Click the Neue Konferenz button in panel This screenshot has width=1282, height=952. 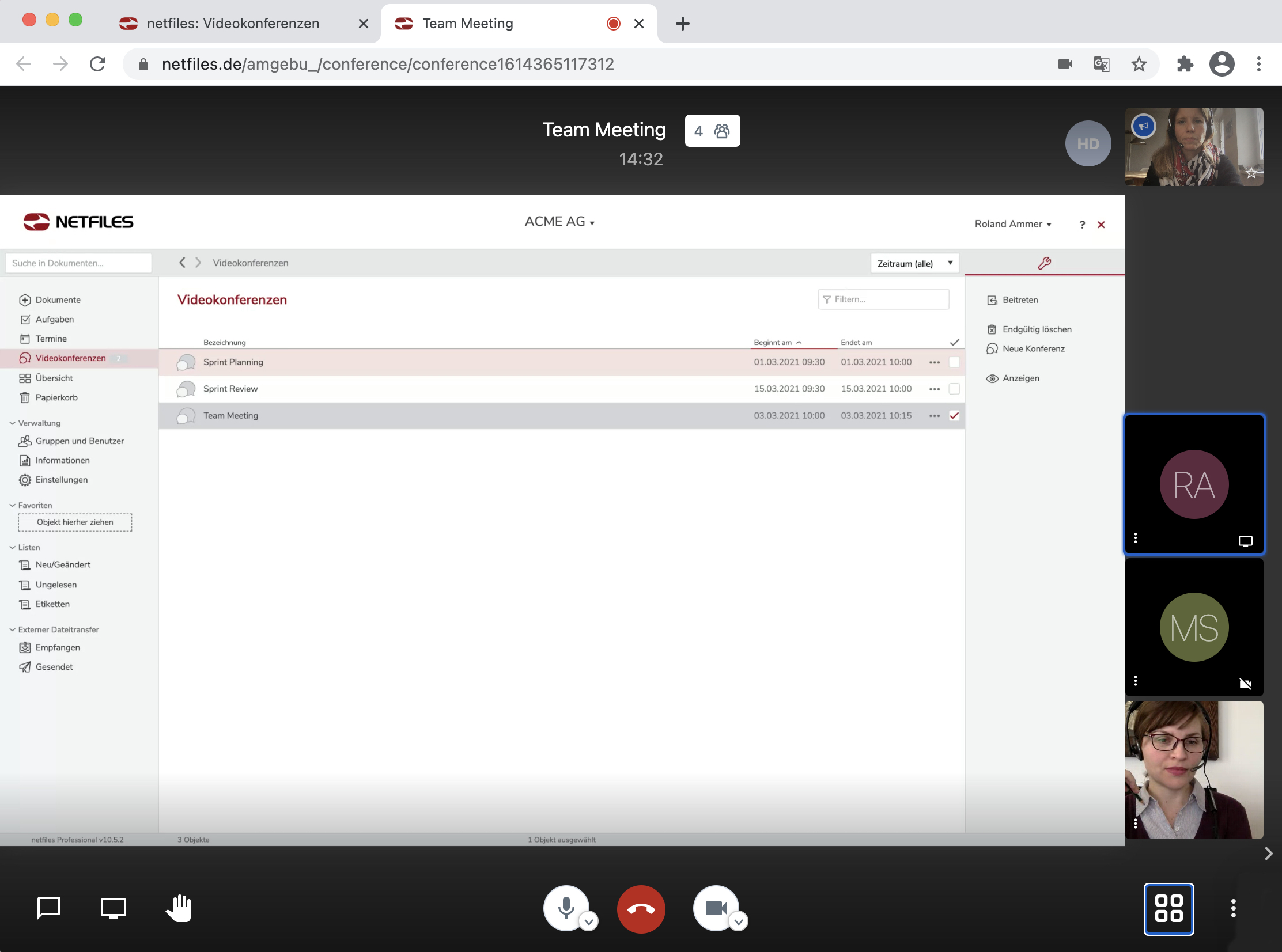coord(1034,348)
